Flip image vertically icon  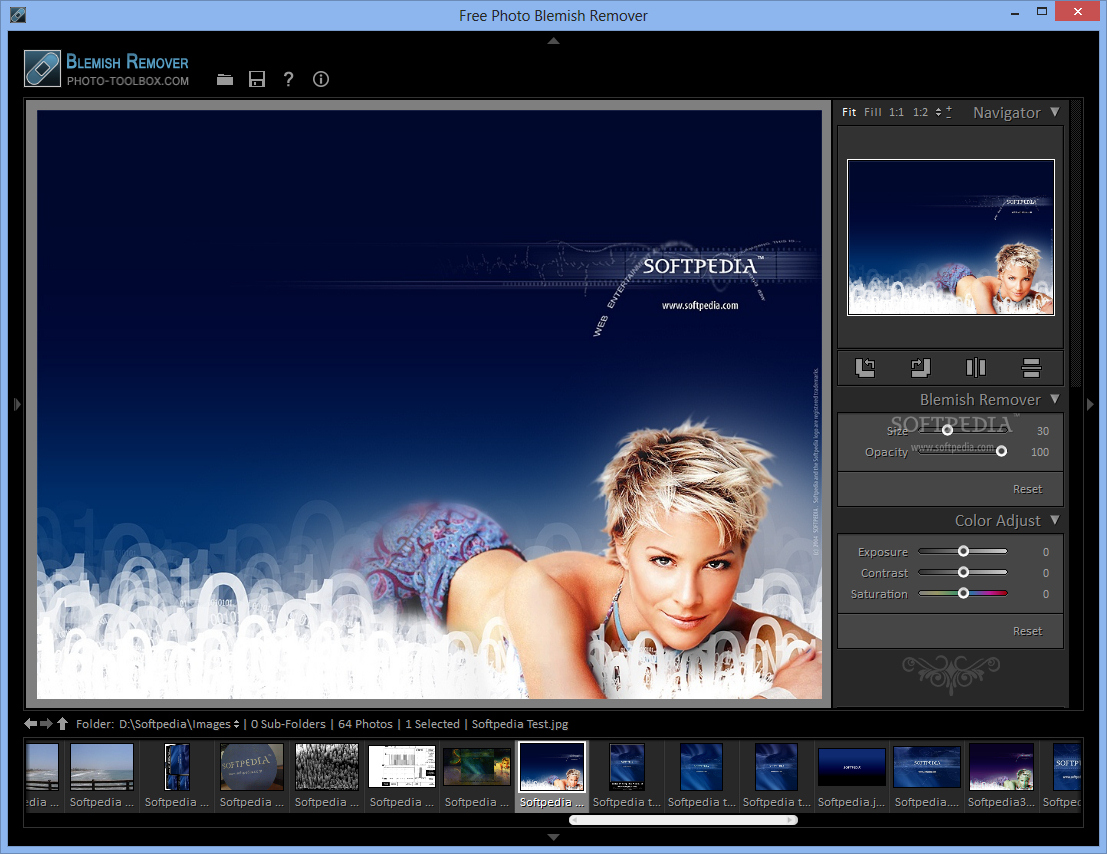(x=1031, y=367)
